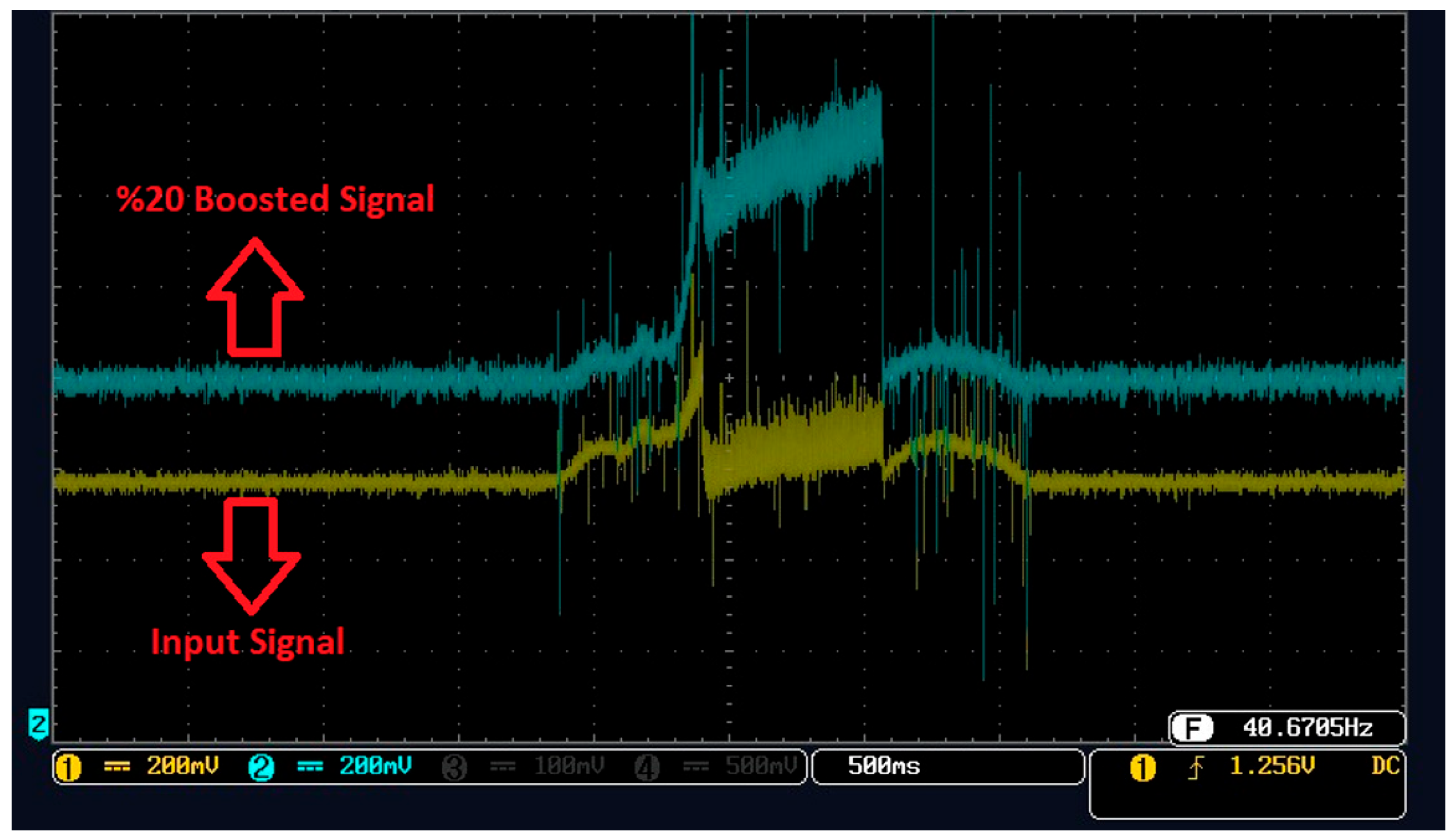This screenshot has width=1456, height=840.
Task: Click the grayed-out channel 3 indicator
Action: click(454, 768)
